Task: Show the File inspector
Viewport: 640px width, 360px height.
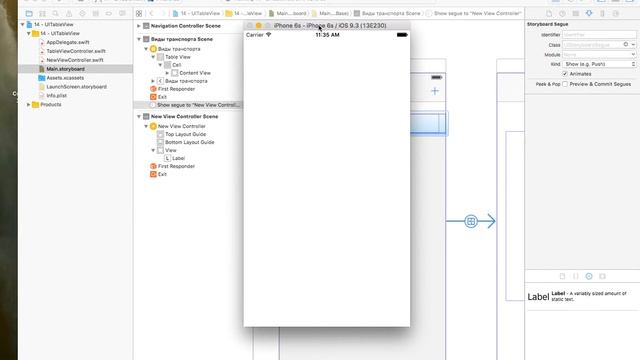Action: (x=549, y=13)
